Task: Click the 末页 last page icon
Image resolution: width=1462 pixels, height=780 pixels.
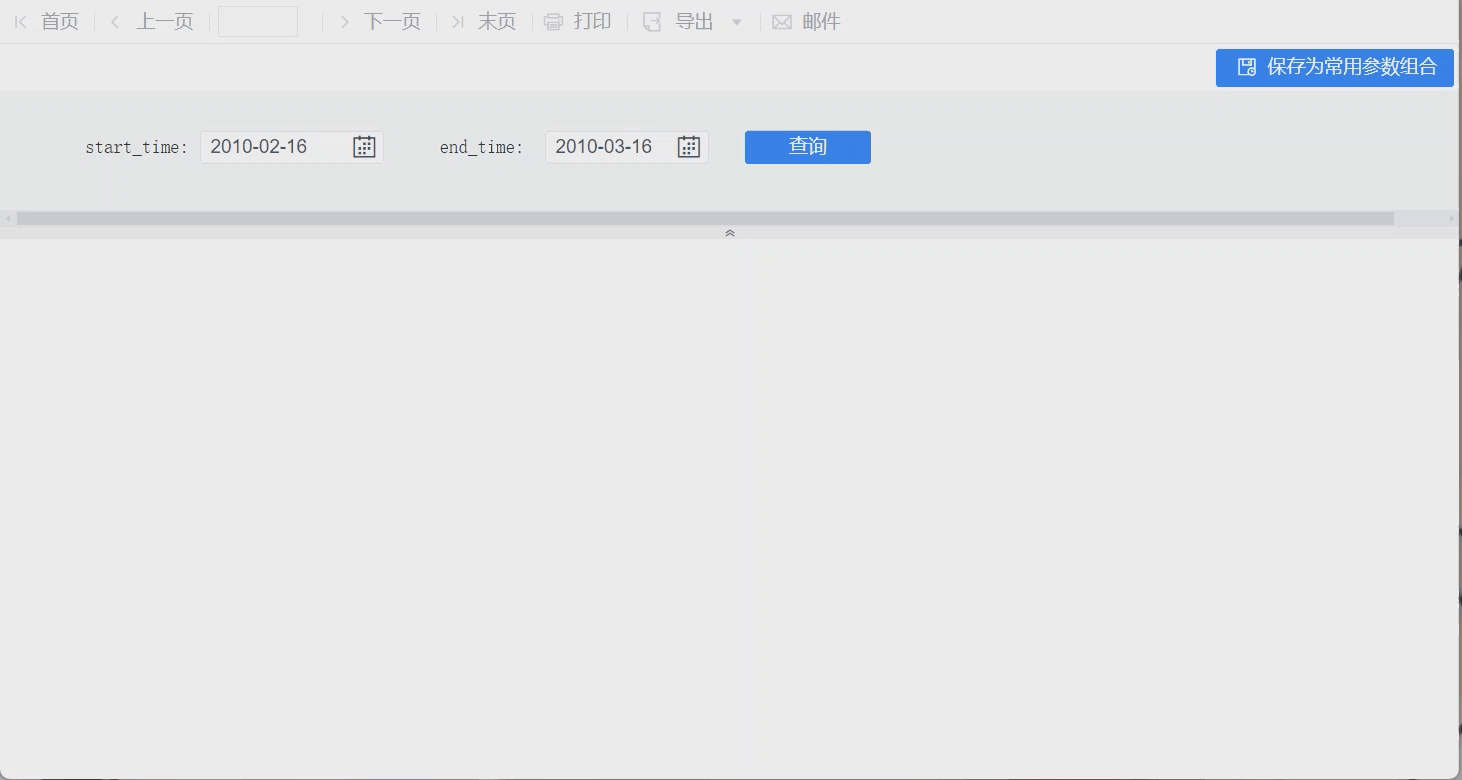Action: coord(458,21)
